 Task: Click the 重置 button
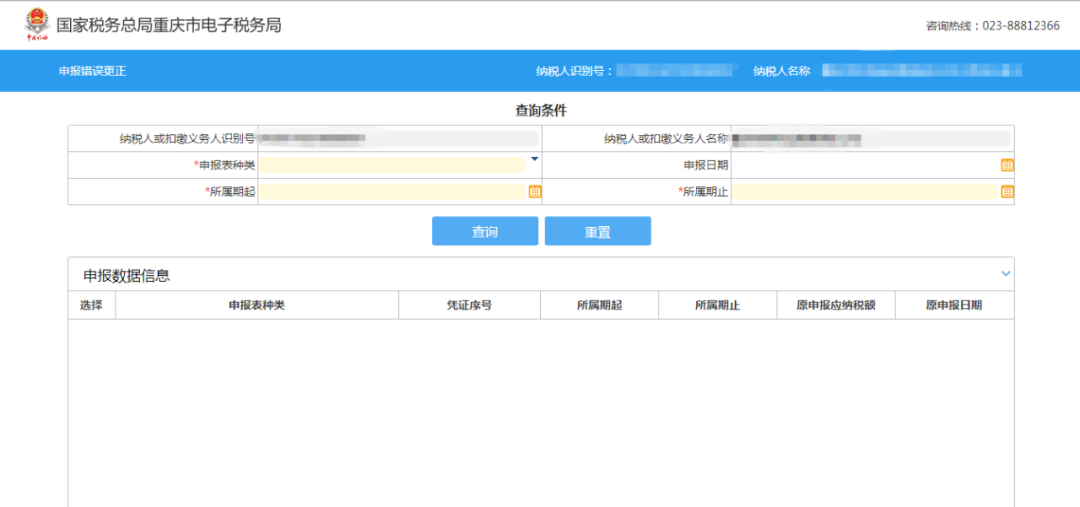[x=598, y=231]
